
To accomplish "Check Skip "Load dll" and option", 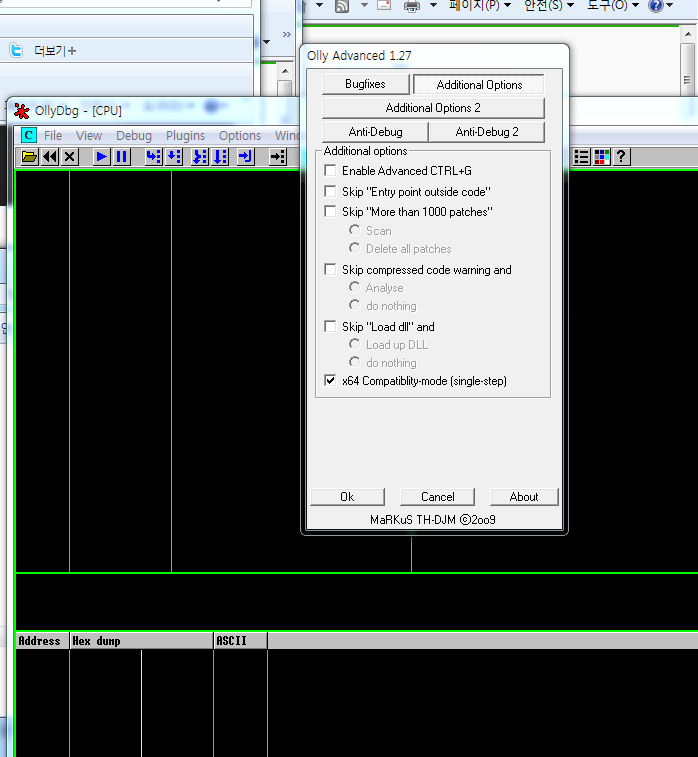I will 330,326.
